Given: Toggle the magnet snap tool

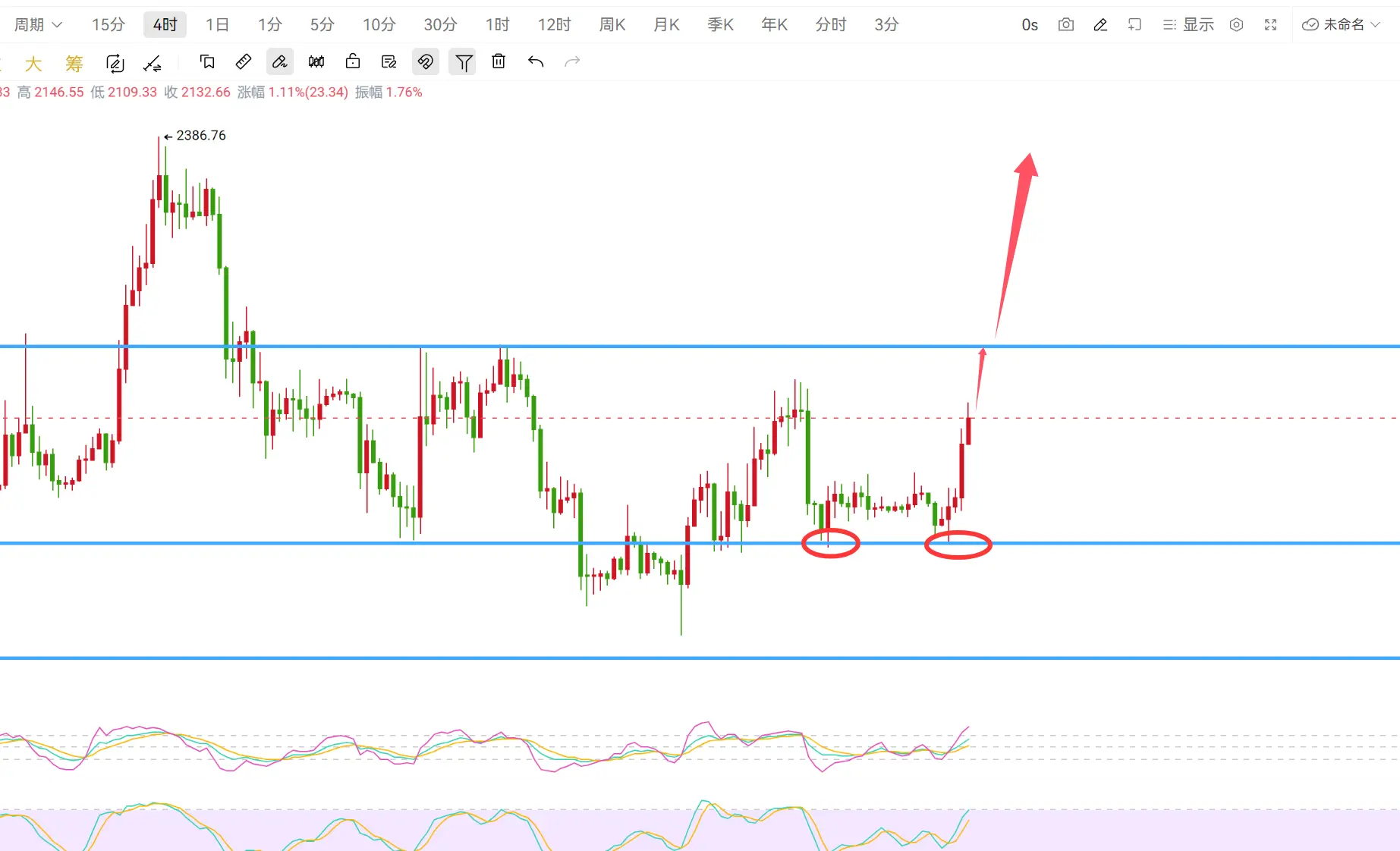Looking at the screenshot, I should tap(426, 61).
